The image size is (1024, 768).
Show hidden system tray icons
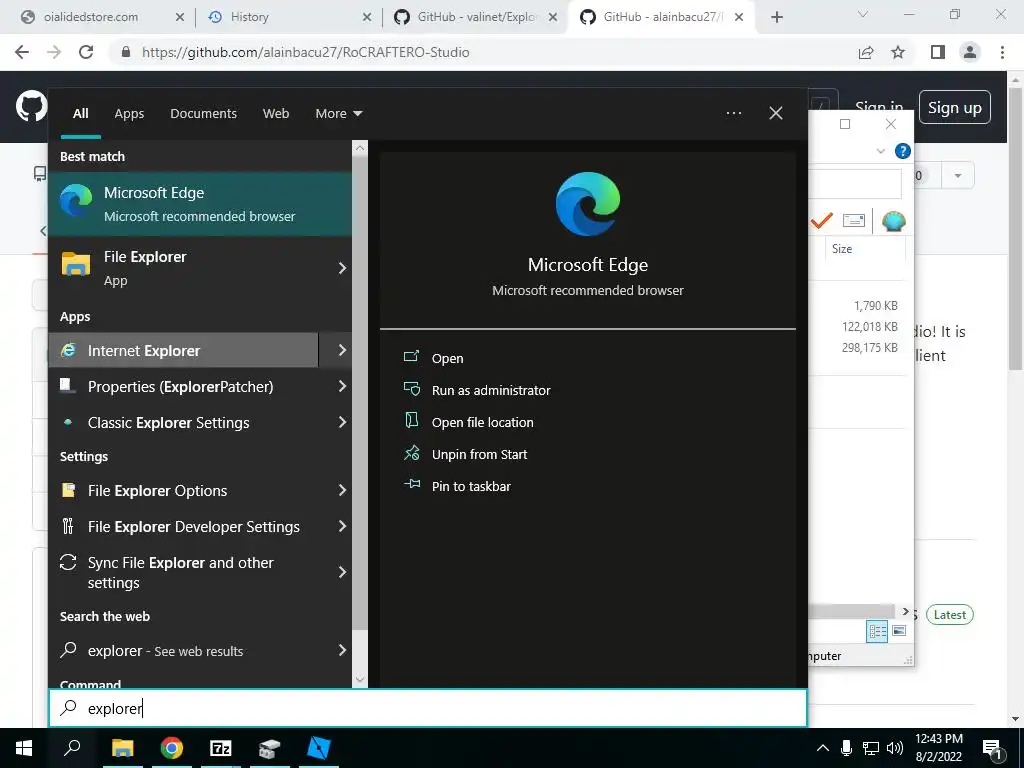click(x=823, y=748)
